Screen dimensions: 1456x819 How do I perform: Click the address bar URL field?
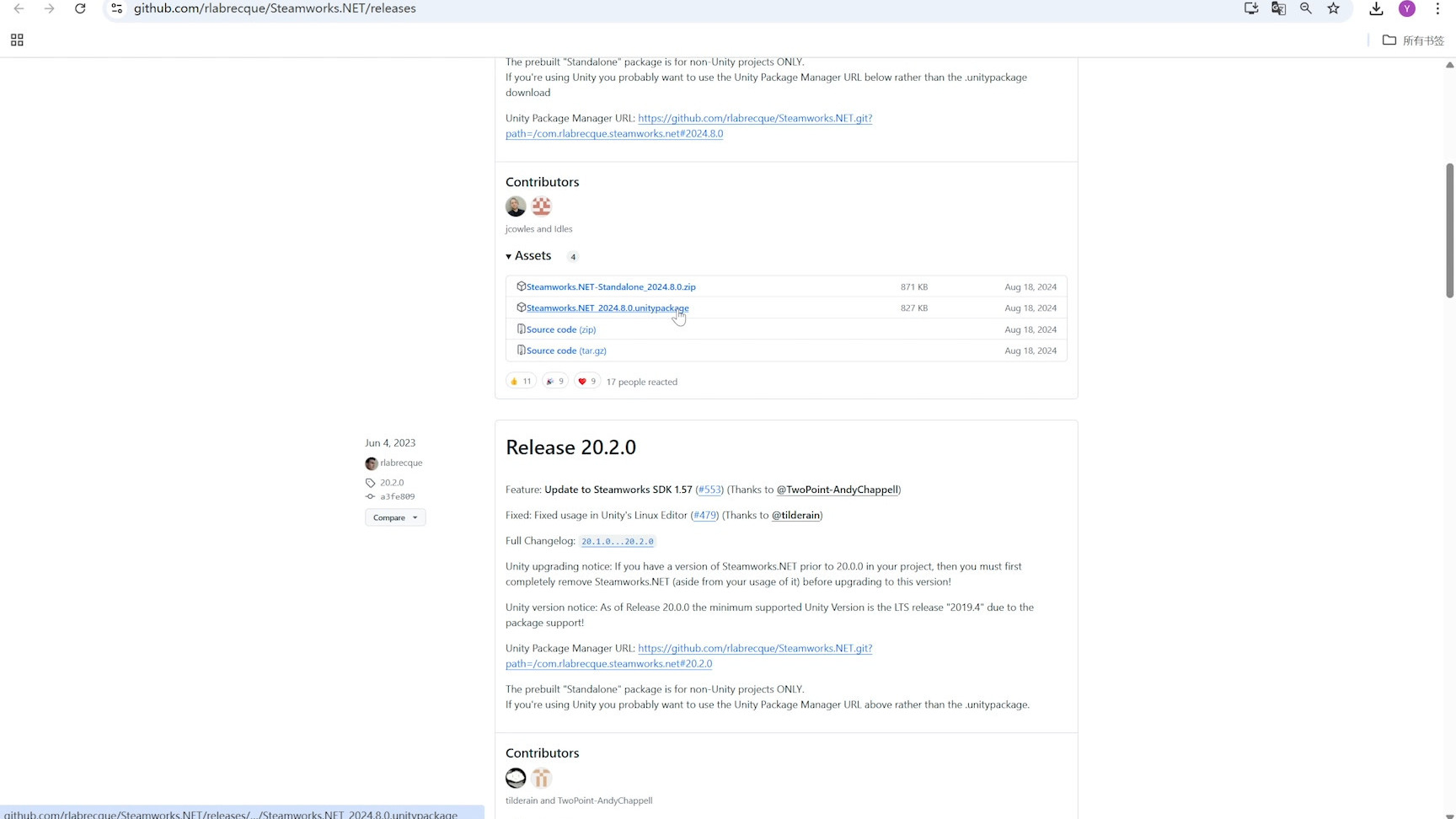pyautogui.click(x=674, y=8)
